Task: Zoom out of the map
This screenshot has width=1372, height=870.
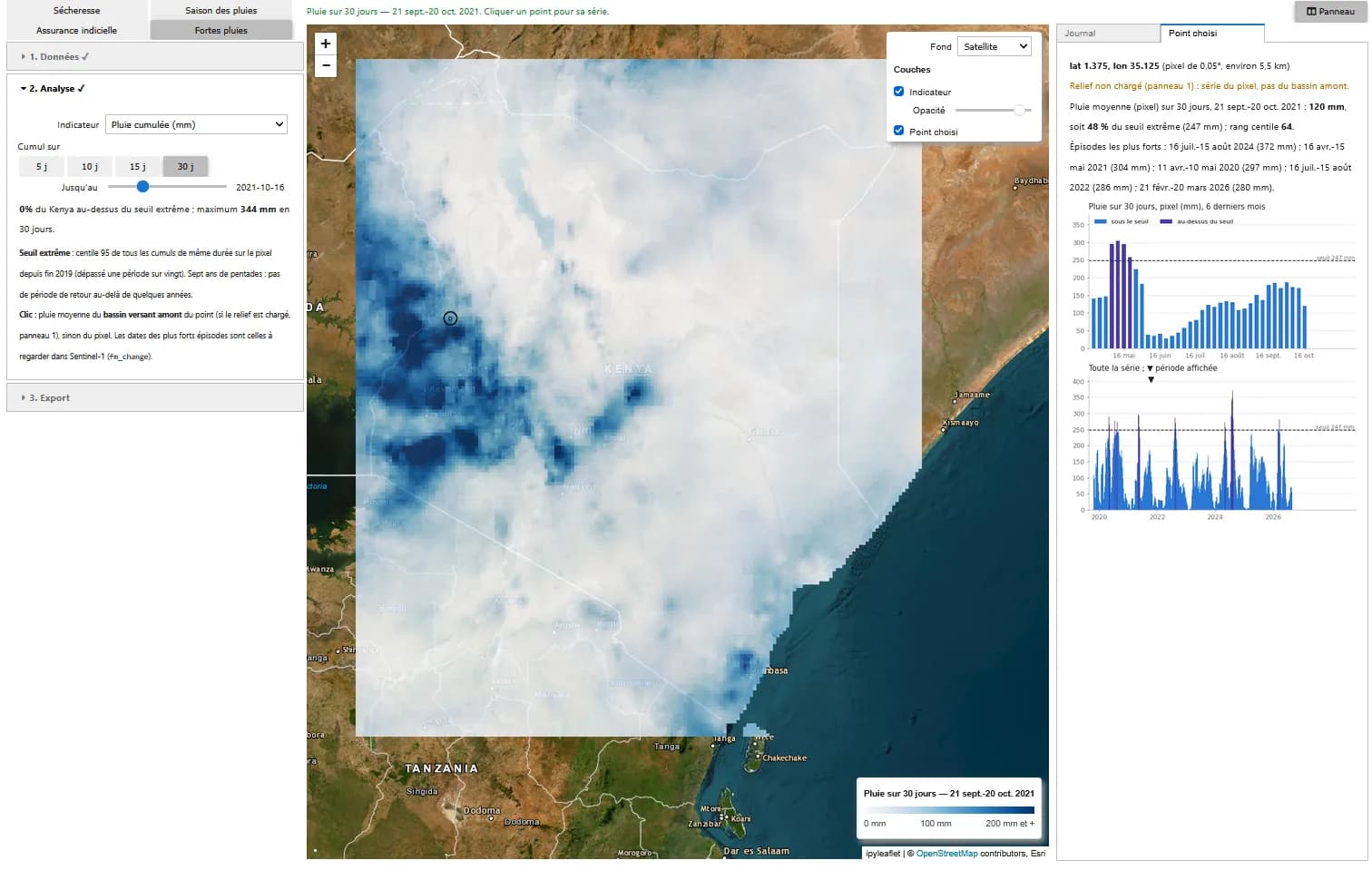Action: pos(326,66)
